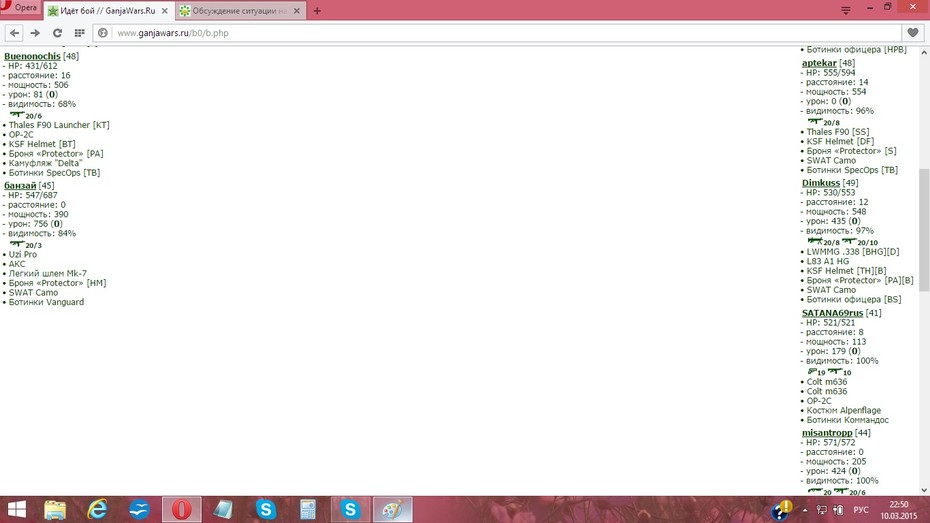930x523 pixels.
Task: Click aptekar weapon icon 20/8
Action: (x=815, y=122)
